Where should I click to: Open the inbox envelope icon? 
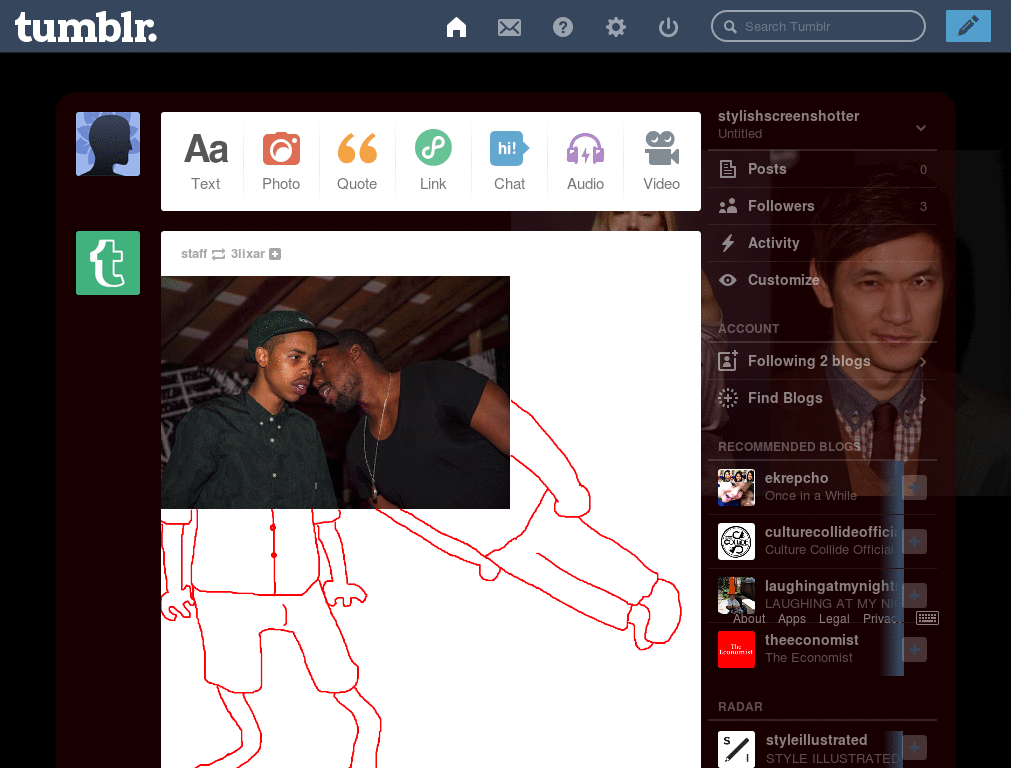[509, 27]
